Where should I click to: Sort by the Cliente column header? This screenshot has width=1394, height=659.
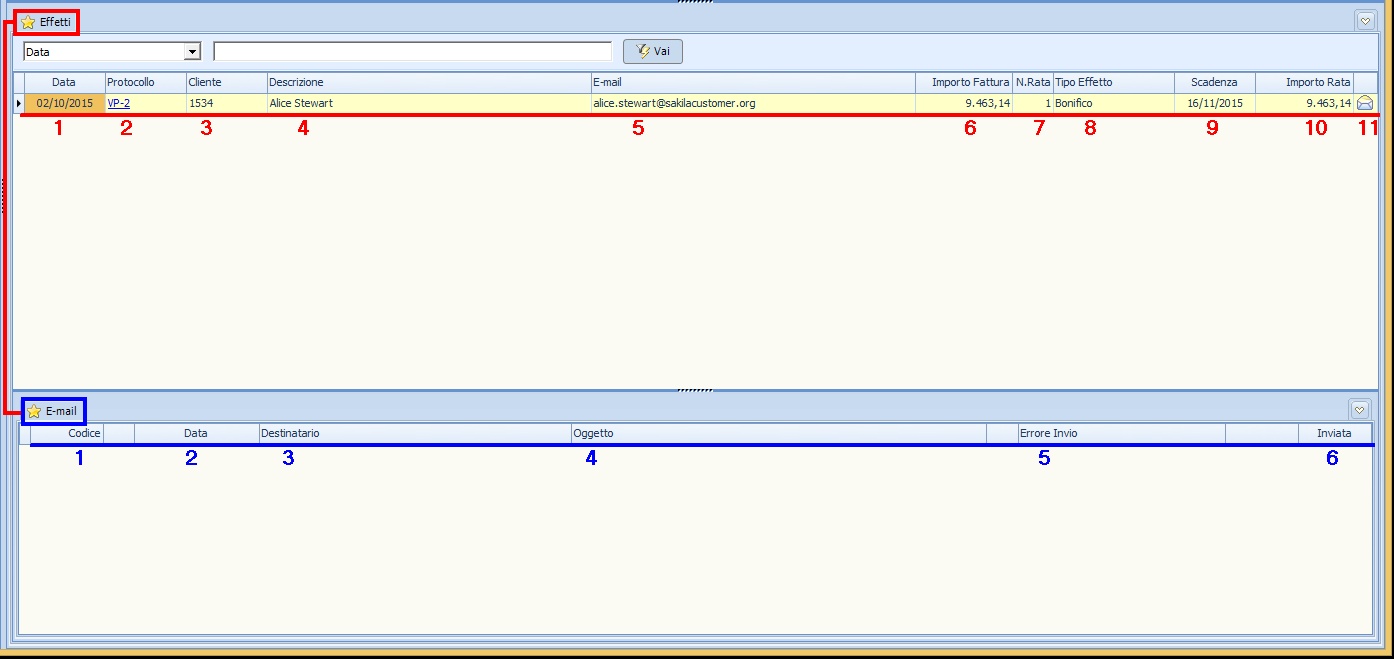click(225, 82)
